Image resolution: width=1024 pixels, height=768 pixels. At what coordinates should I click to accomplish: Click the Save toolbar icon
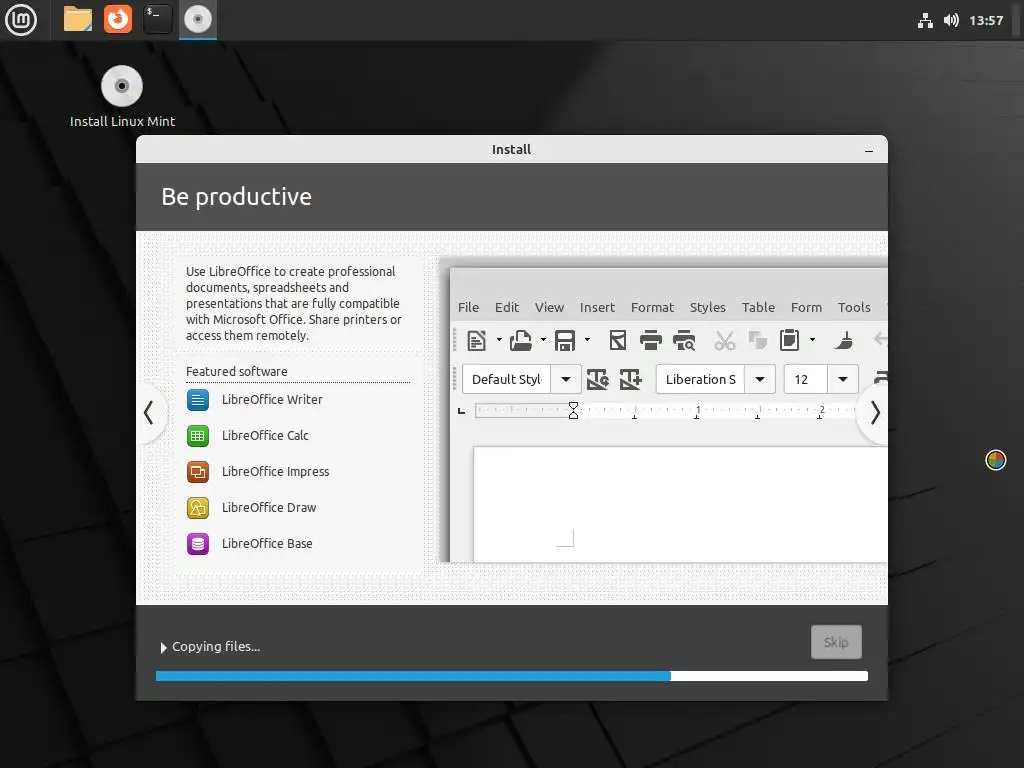[565, 340]
